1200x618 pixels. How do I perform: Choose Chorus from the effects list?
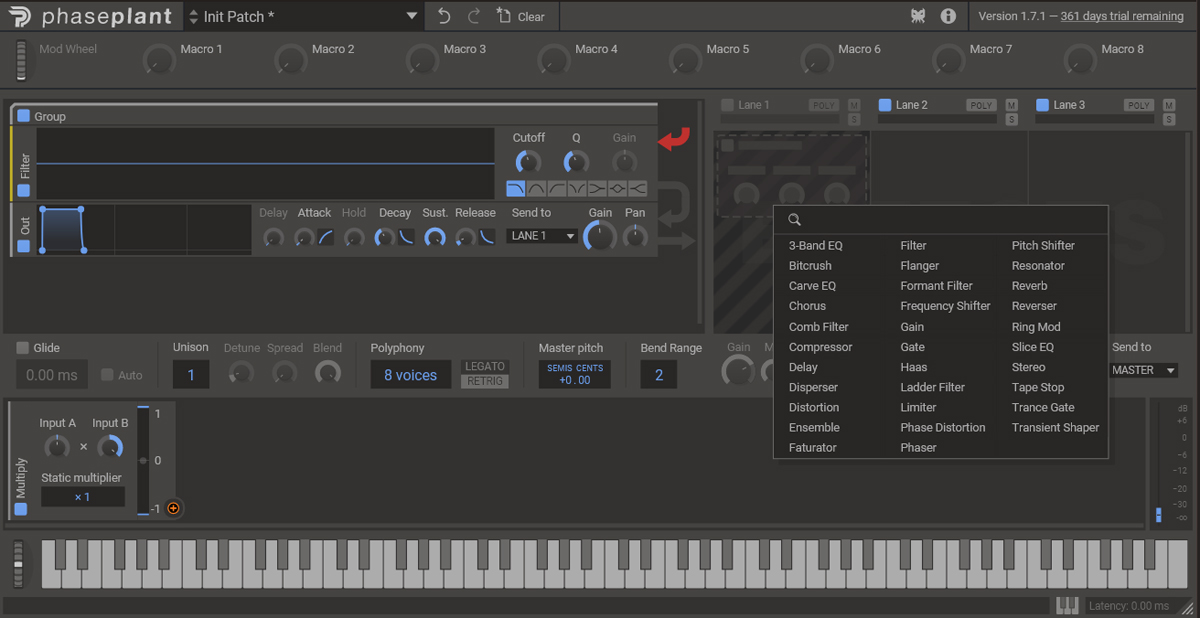pyautogui.click(x=807, y=306)
